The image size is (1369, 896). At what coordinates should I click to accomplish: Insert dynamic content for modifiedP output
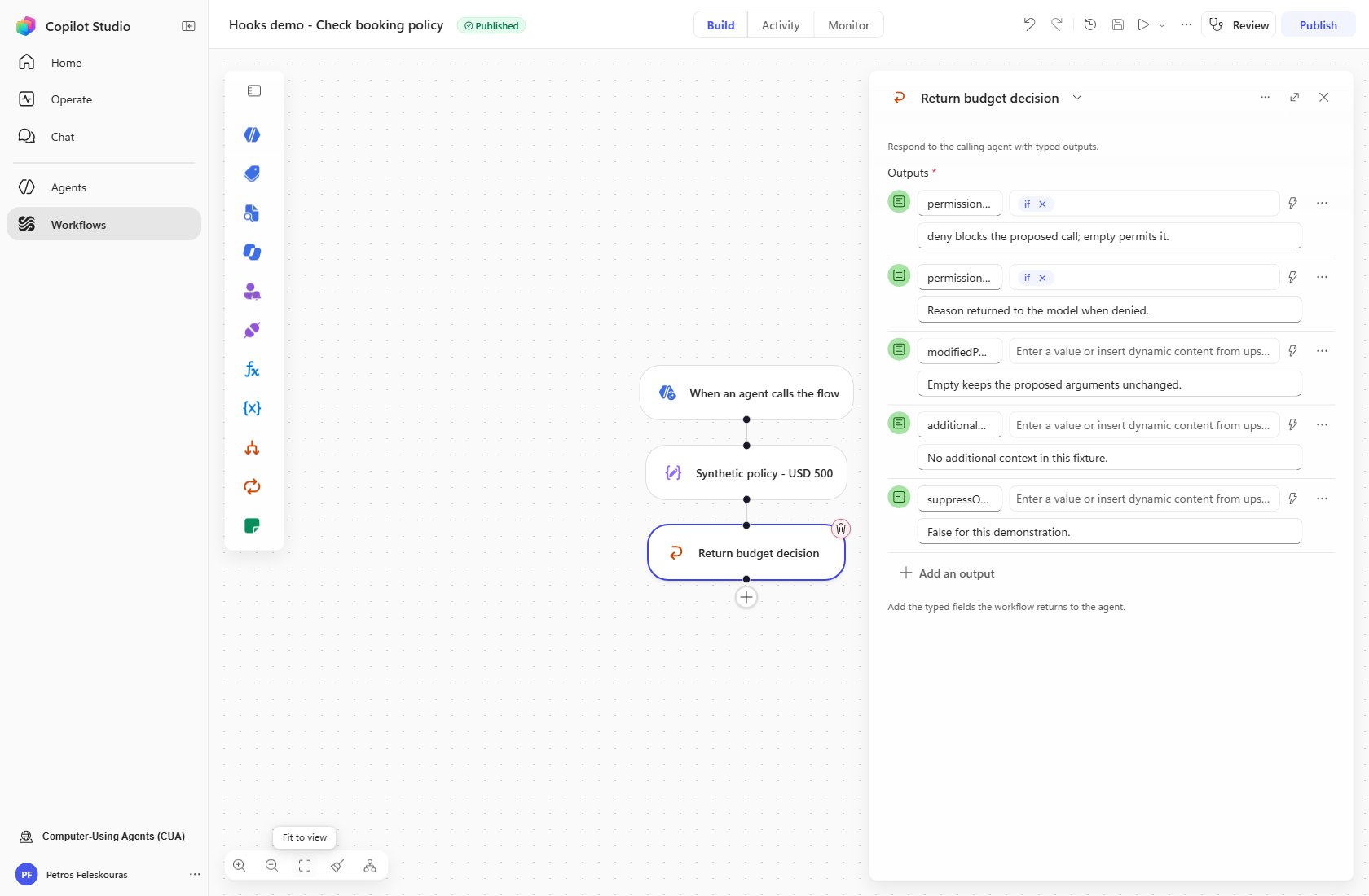1293,351
